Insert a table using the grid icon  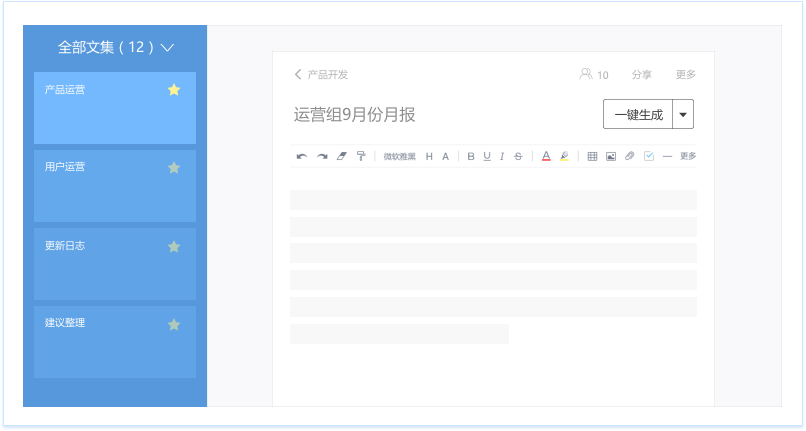(592, 156)
